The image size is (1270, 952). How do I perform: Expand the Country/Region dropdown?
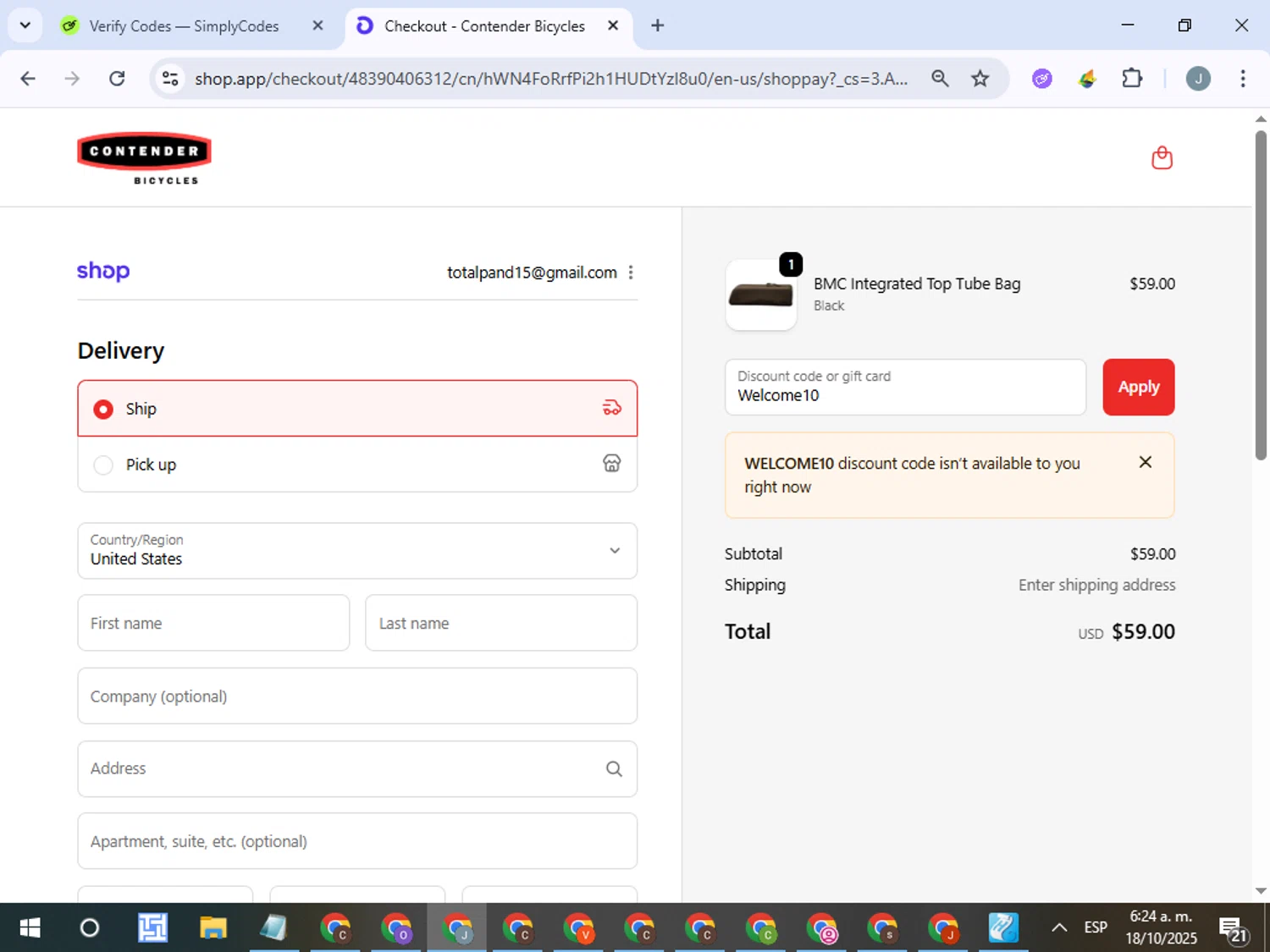[357, 551]
